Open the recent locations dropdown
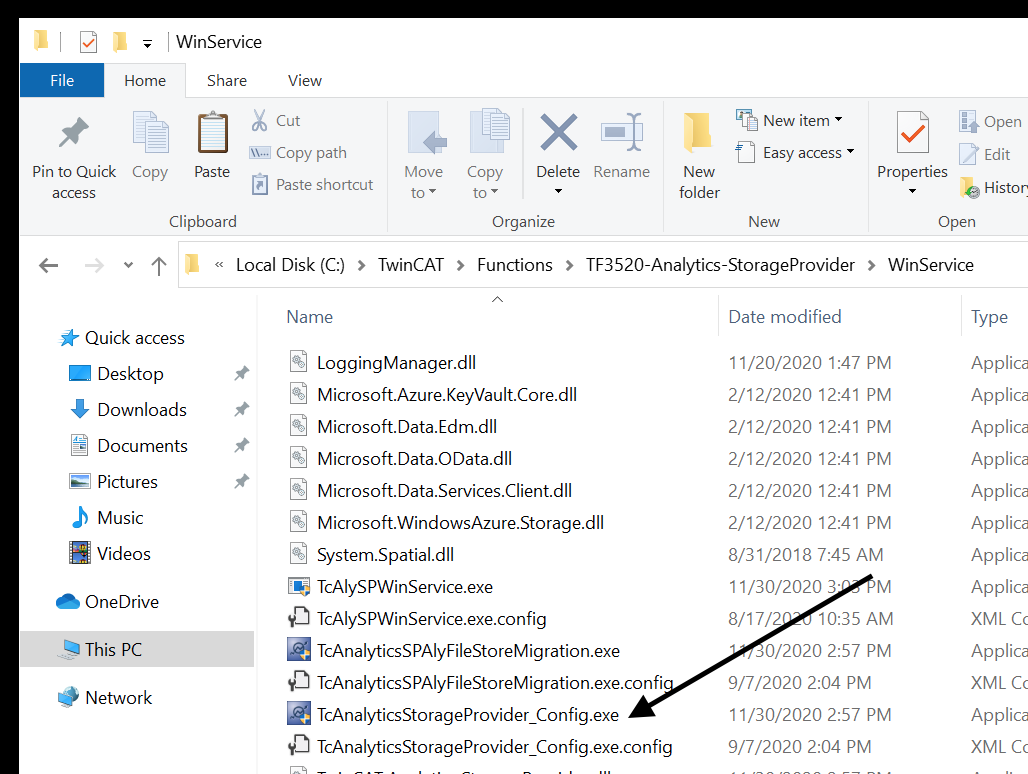Screen dimensions: 1028x774 pos(128,265)
